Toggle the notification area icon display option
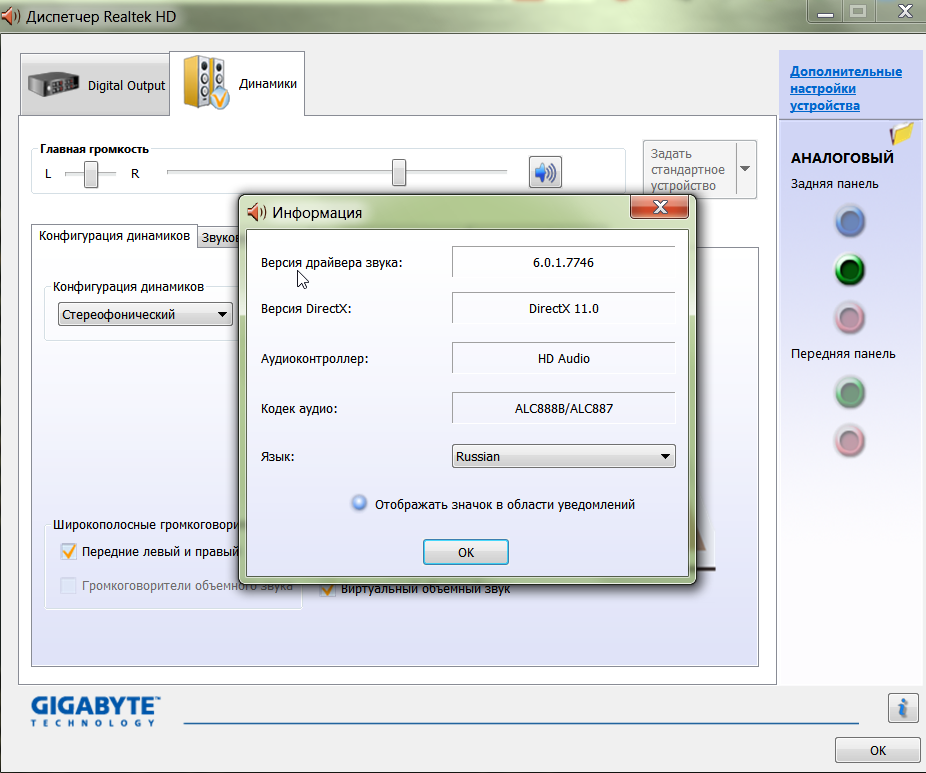The image size is (926, 773). click(x=360, y=504)
